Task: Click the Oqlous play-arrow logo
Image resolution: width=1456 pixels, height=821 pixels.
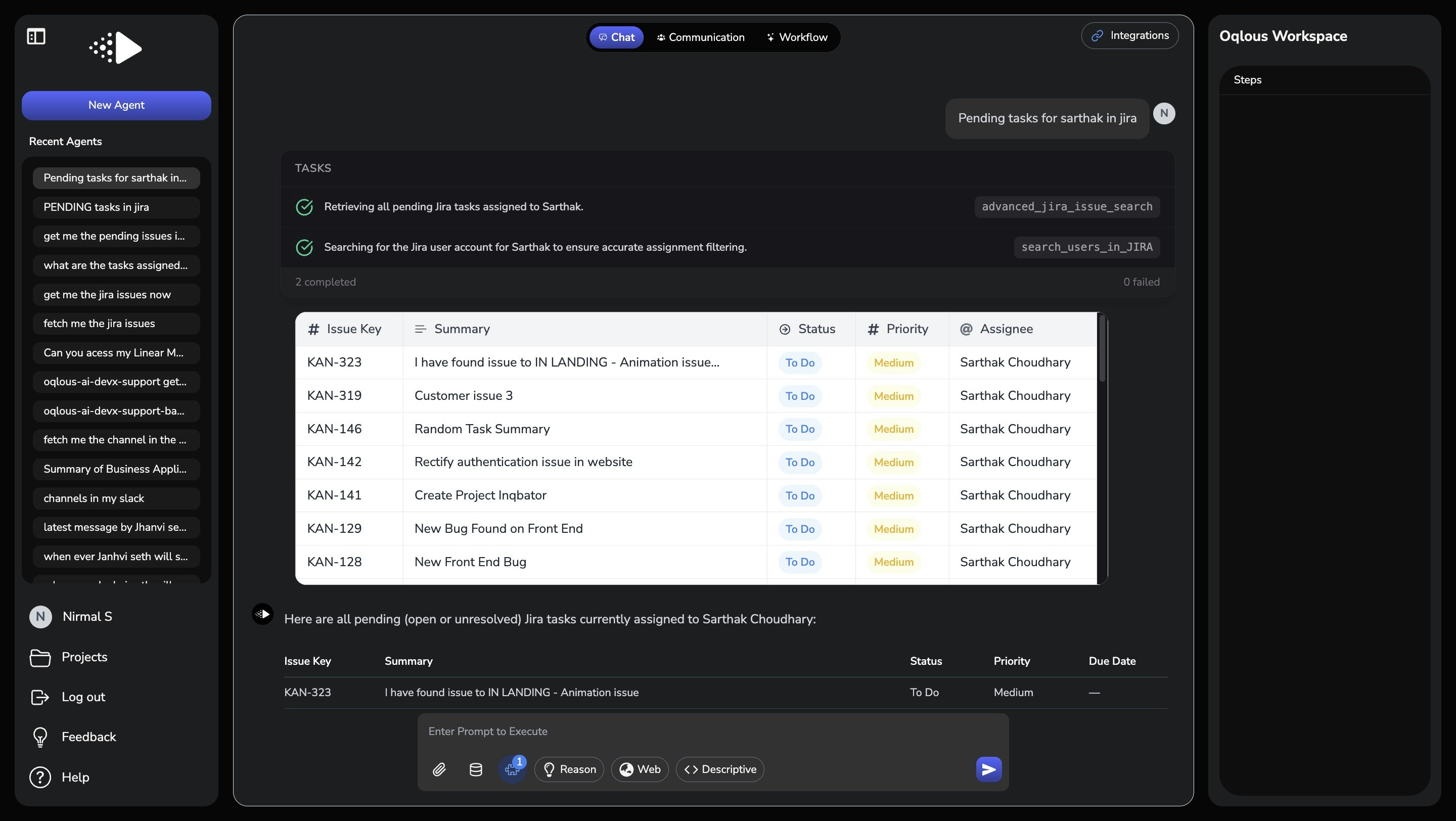Action: point(116,48)
